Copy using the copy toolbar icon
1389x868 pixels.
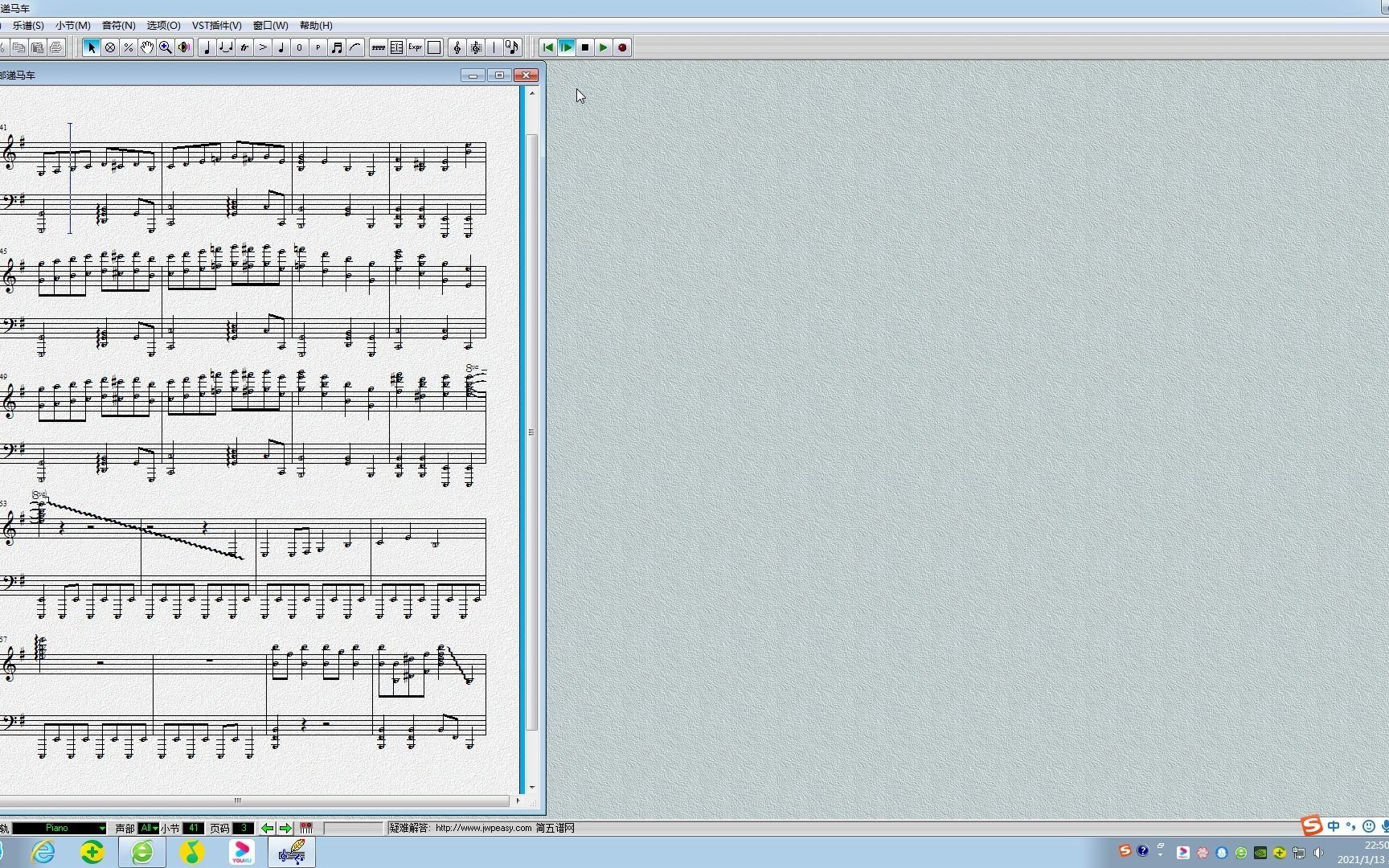[18, 47]
